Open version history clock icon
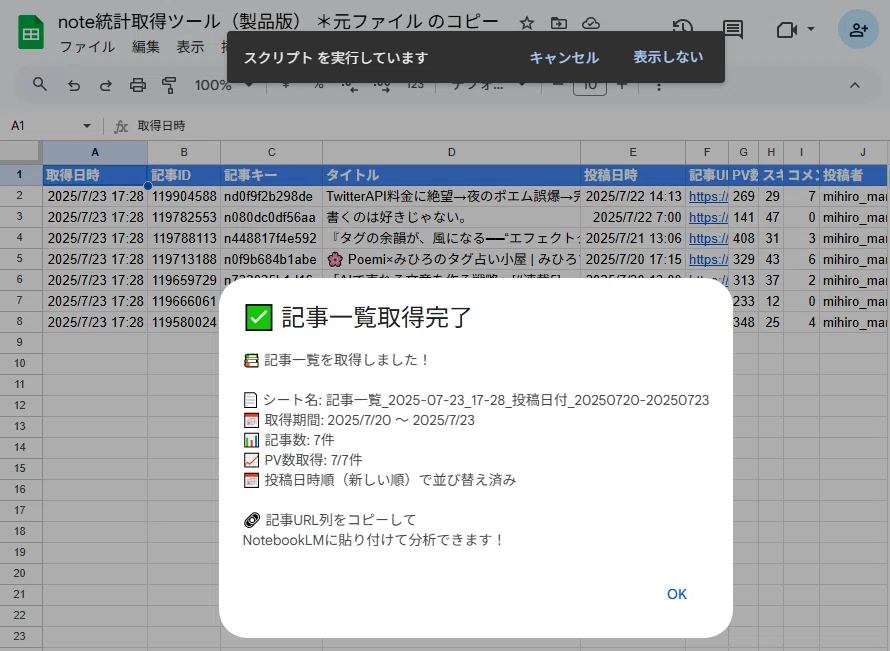 coord(682,27)
